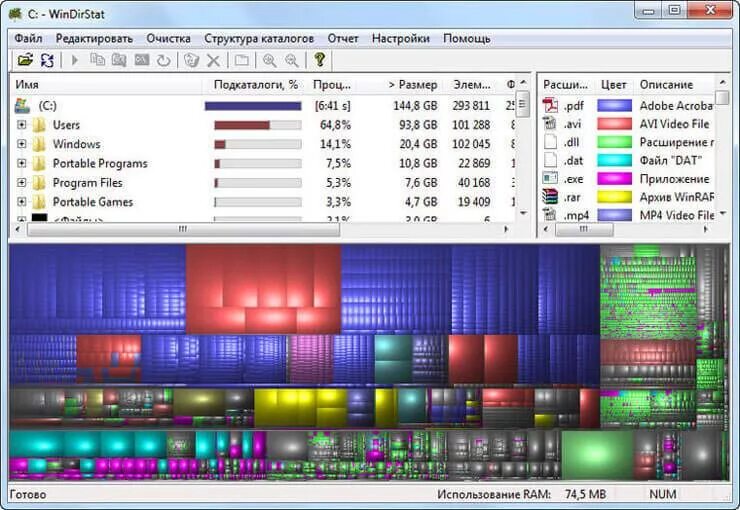
Task: Click the green color swatch for .dll
Action: point(614,142)
